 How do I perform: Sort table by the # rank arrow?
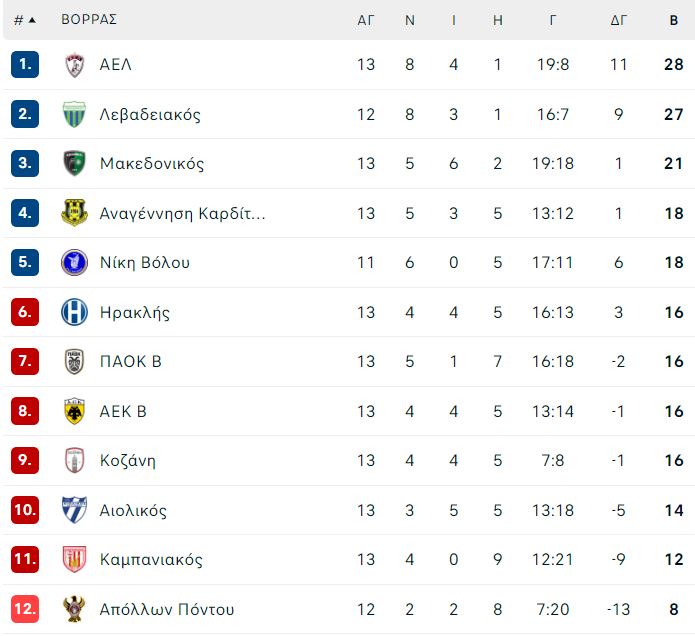[25, 20]
